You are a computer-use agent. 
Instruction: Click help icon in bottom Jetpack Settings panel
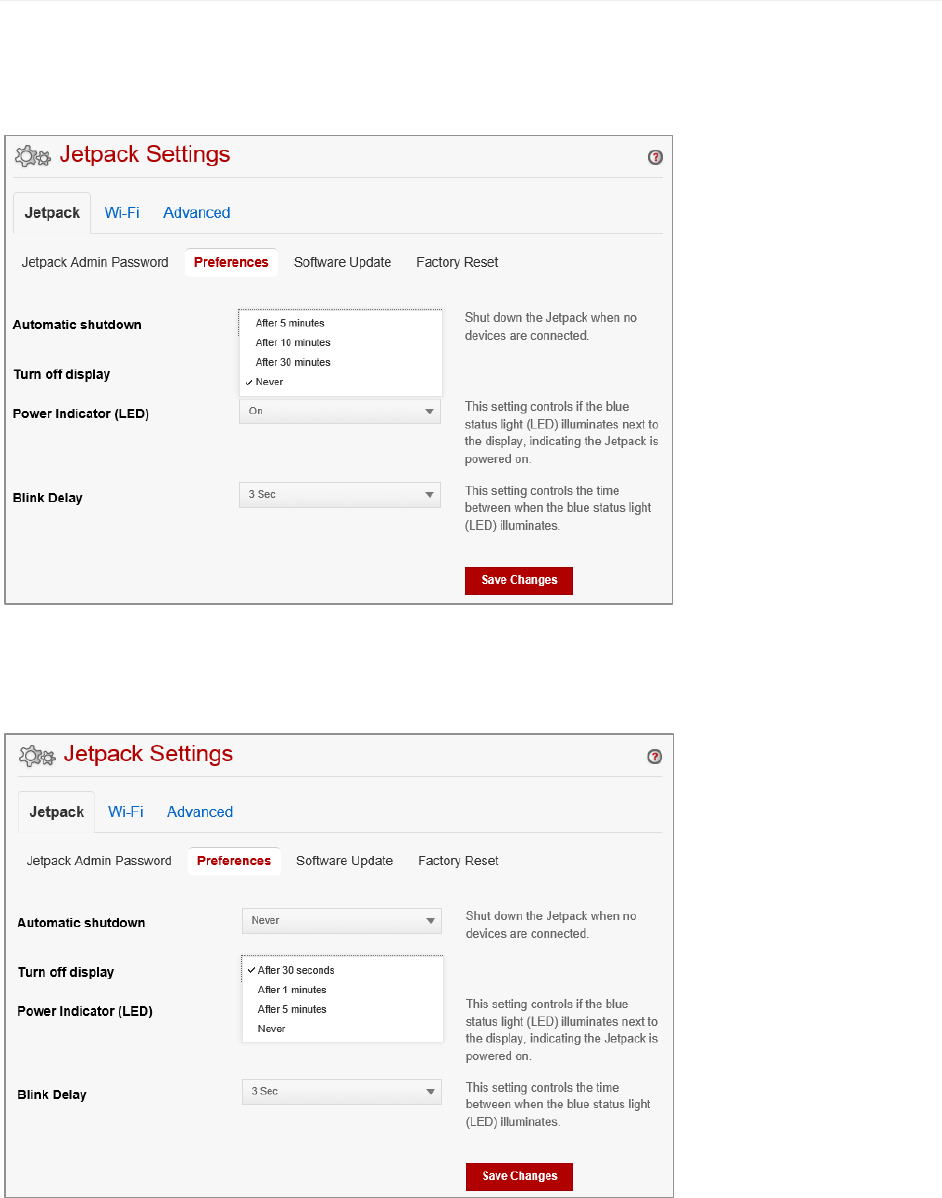654,756
